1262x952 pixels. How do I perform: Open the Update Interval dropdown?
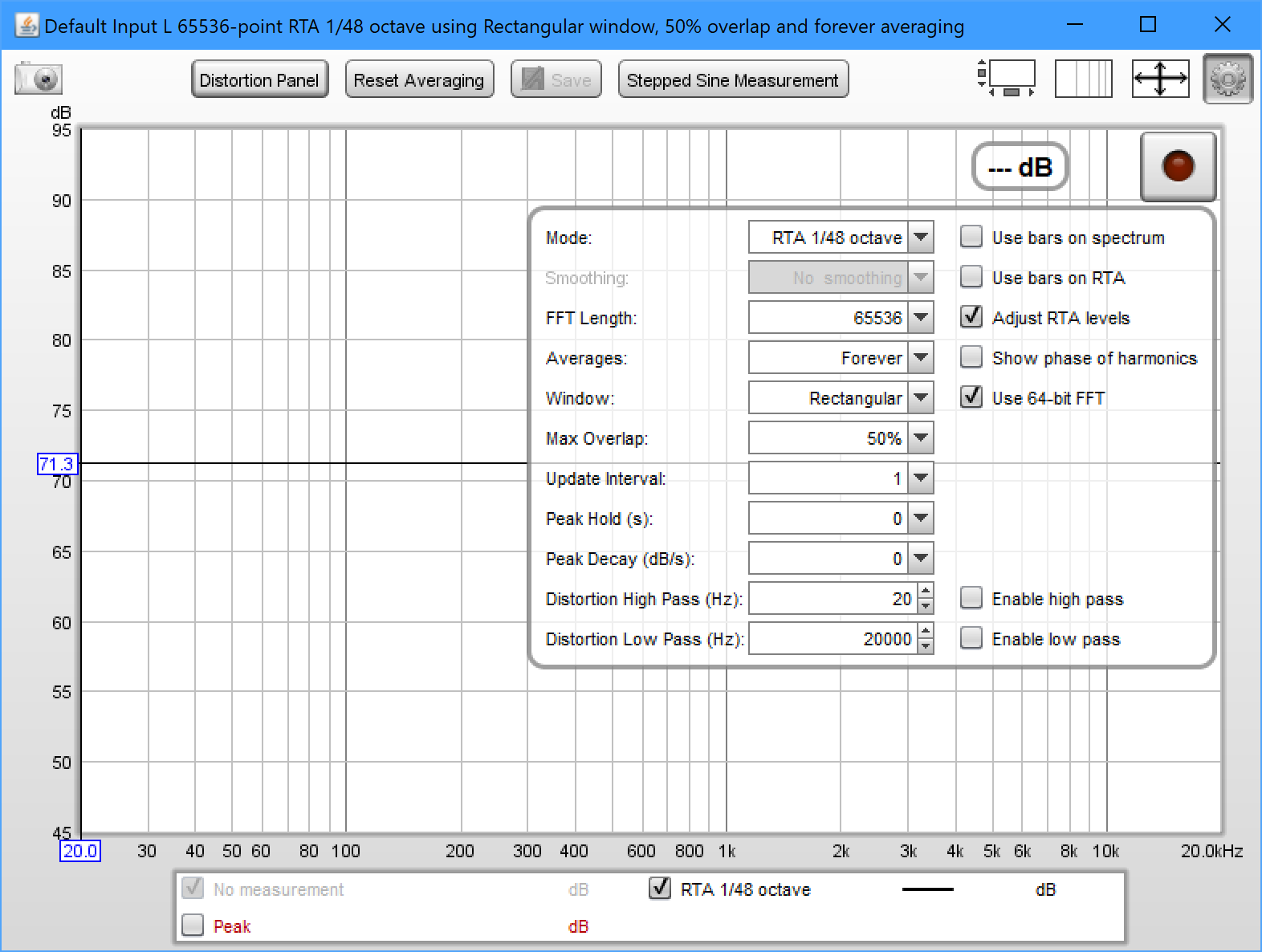(841, 478)
